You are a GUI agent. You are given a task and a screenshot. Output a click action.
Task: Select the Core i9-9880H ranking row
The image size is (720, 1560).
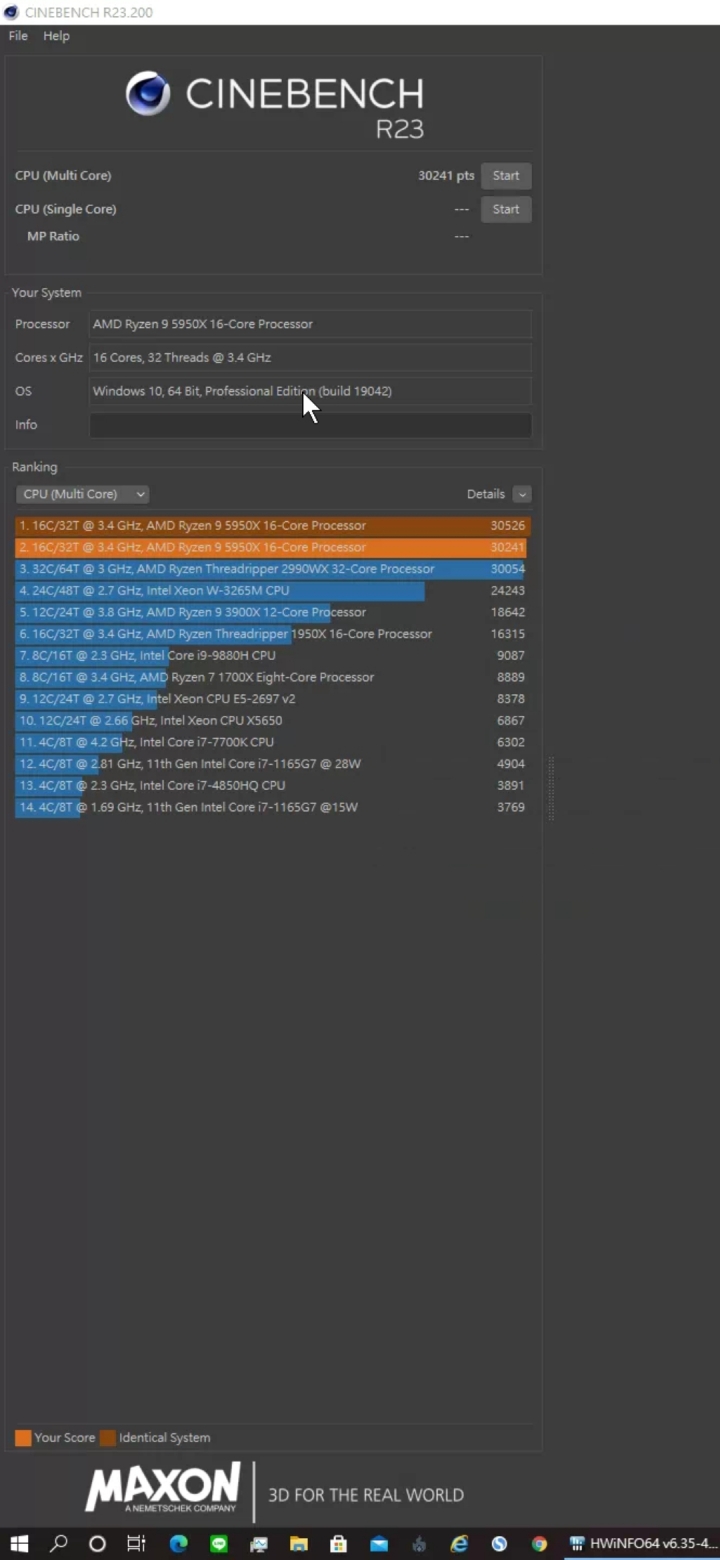point(273,656)
